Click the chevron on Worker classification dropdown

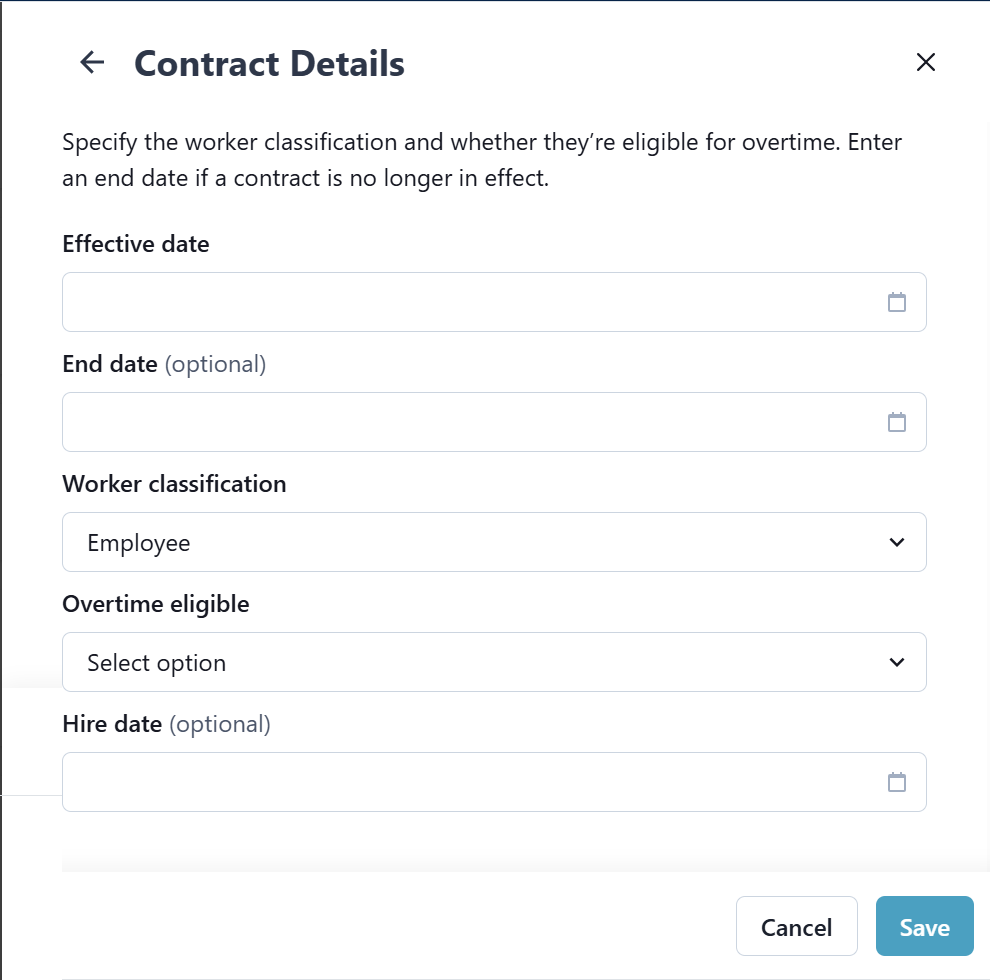point(897,542)
